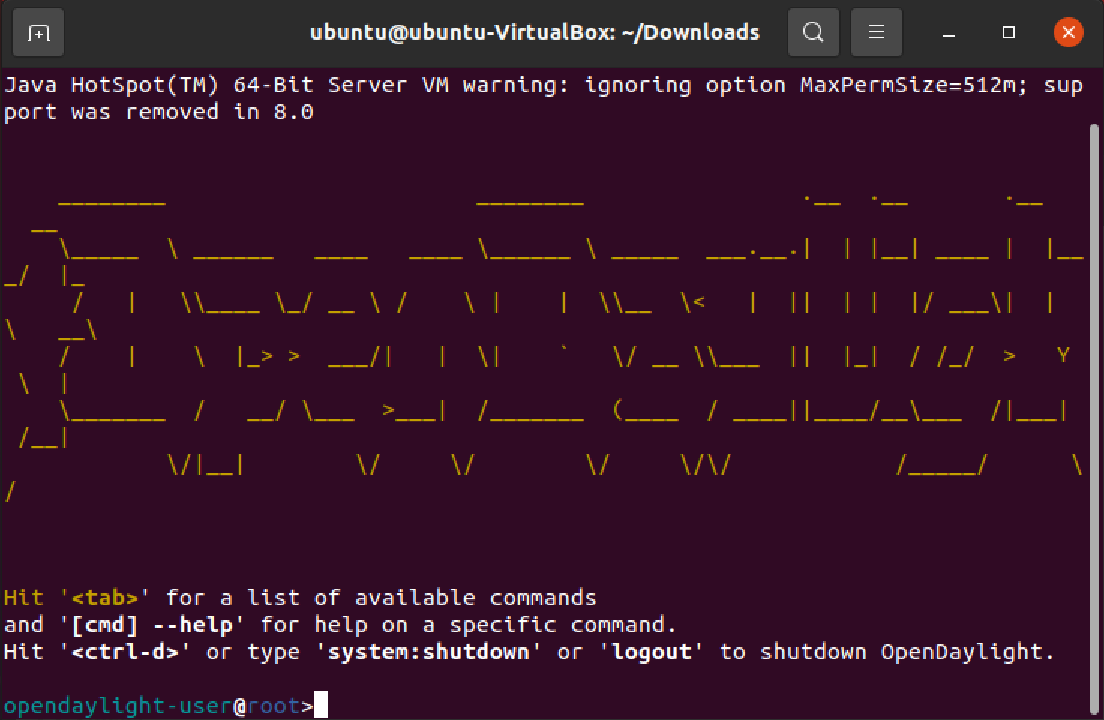Click the window title ubuntu@ubuntu-VirtualBox
1104x720 pixels.
coord(534,32)
